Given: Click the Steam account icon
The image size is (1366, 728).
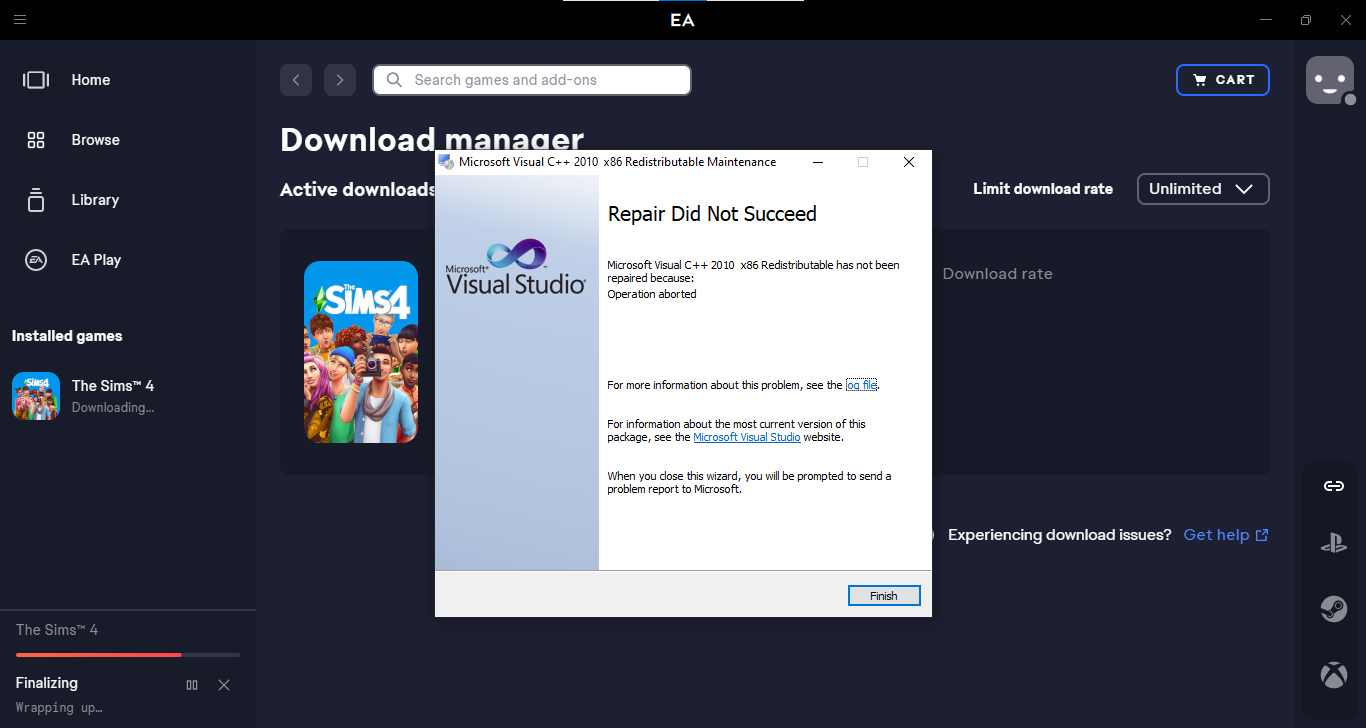Looking at the screenshot, I should tap(1333, 609).
